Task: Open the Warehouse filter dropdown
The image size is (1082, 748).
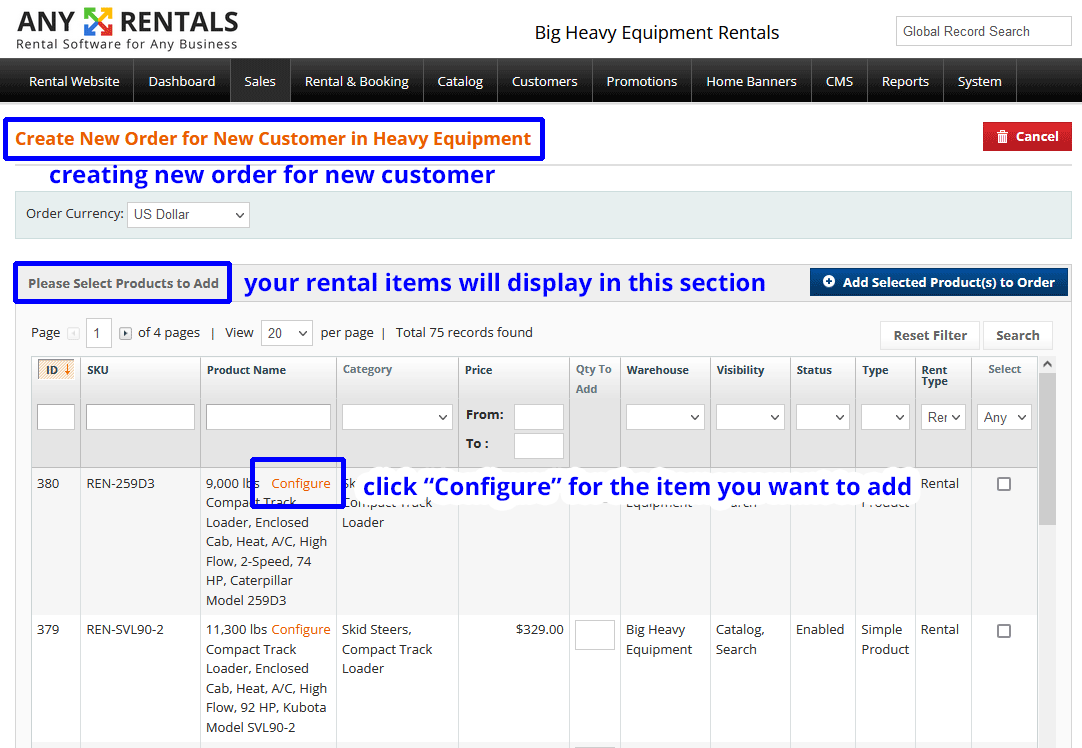Action: [665, 417]
